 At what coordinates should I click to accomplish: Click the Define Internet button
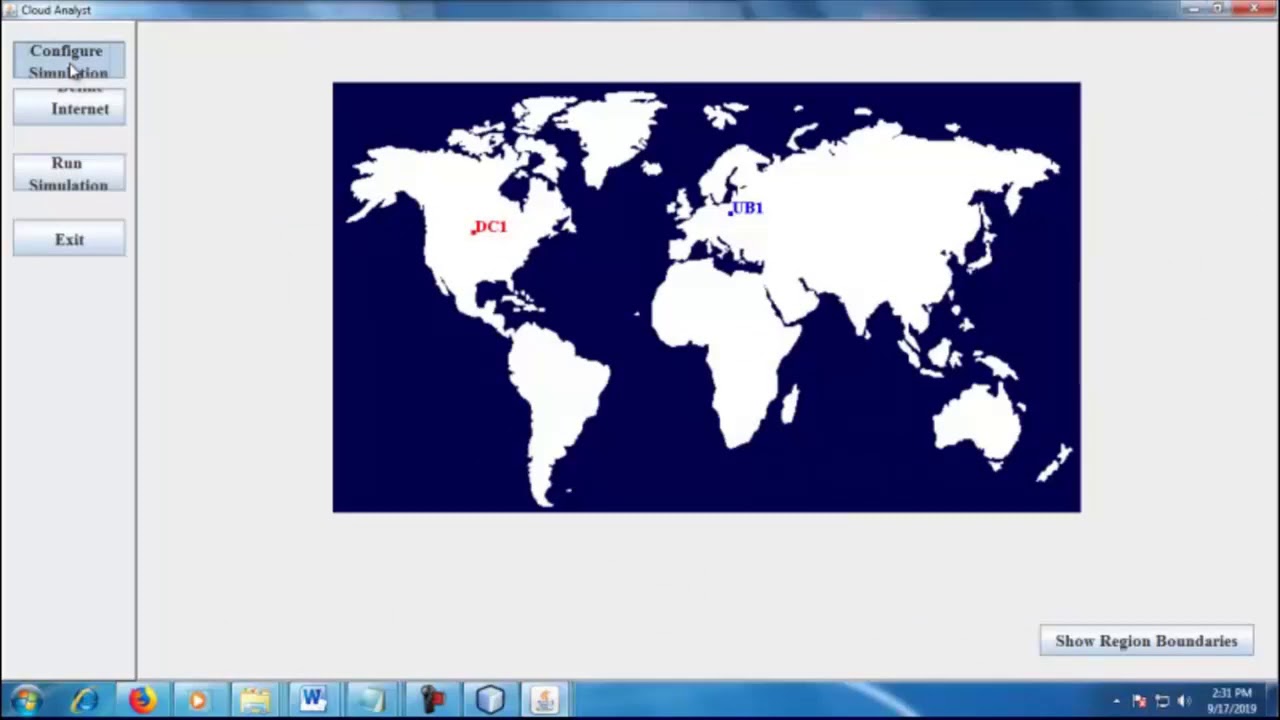click(69, 106)
